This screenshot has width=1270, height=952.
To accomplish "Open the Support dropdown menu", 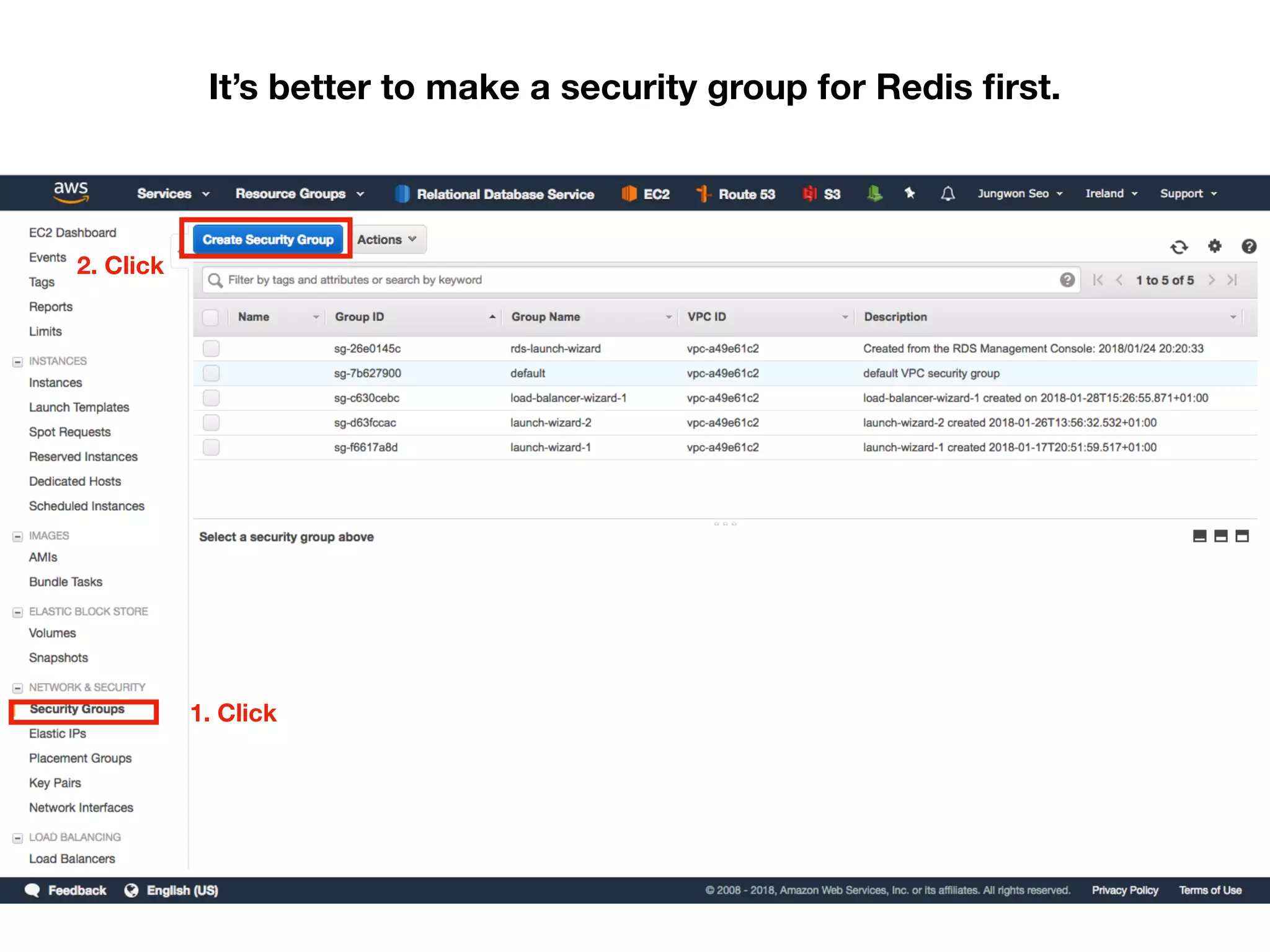I will click(1189, 194).
